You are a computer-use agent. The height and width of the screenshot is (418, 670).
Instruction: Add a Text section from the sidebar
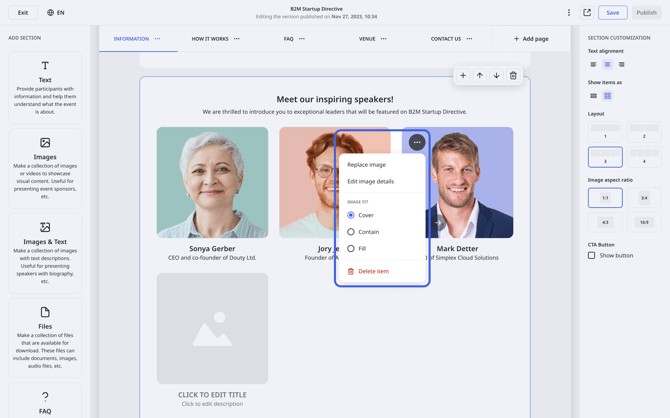click(x=45, y=88)
